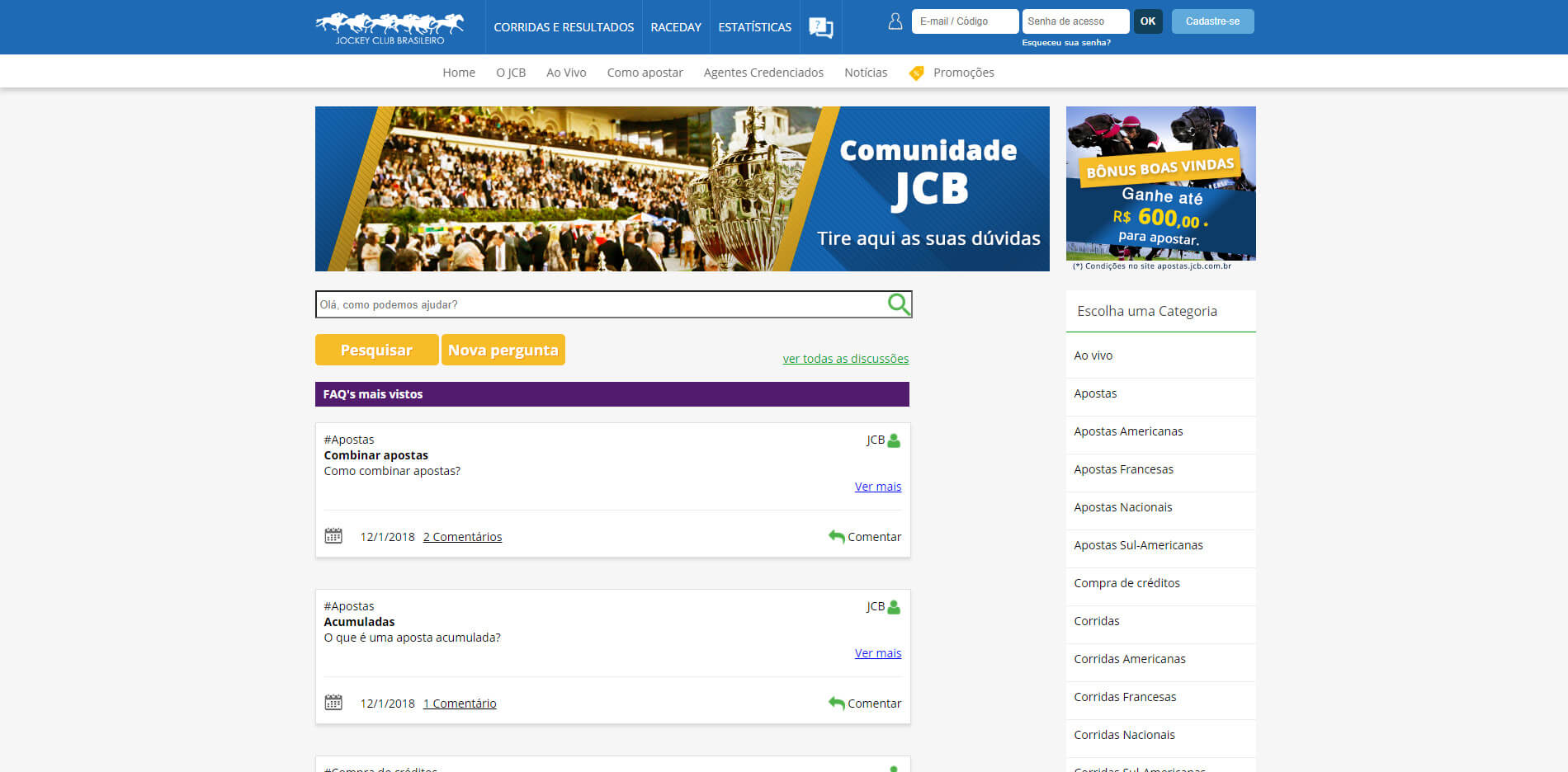Viewport: 1568px width, 772px height.
Task: Open Ao Vivo in the navigation bar
Action: (566, 73)
